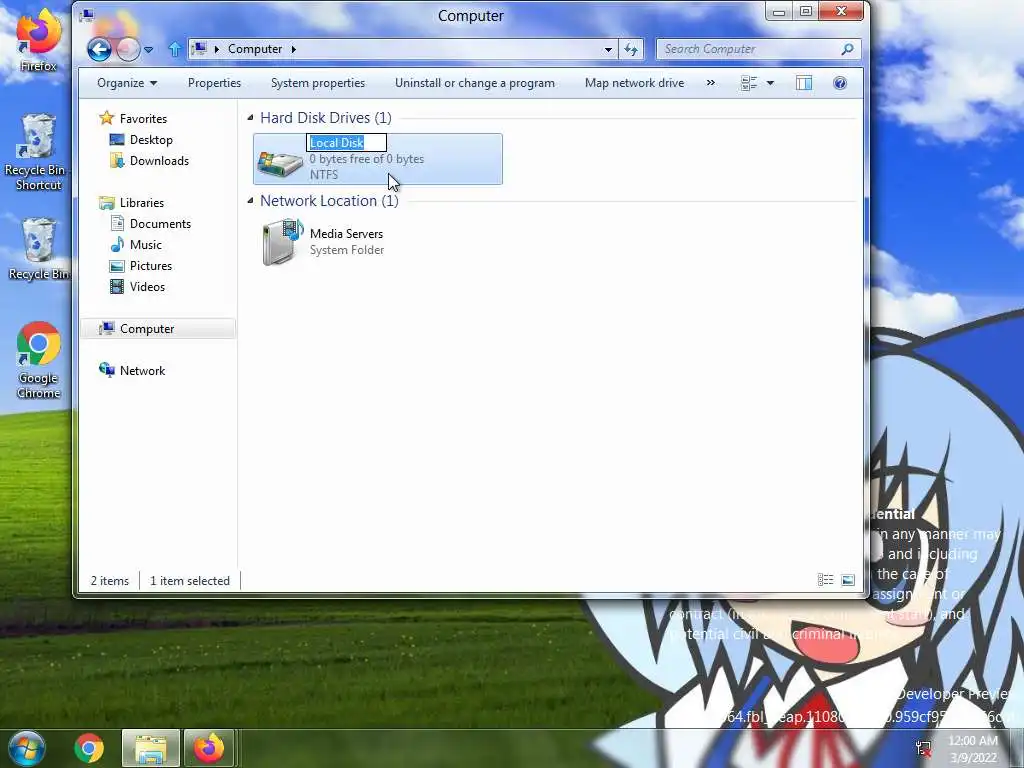Open the Documents library
Screen dimensions: 1024x768
click(x=160, y=223)
